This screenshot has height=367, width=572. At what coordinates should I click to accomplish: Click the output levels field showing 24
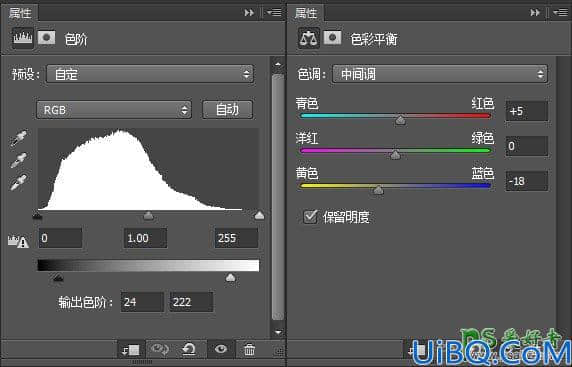[x=142, y=302]
